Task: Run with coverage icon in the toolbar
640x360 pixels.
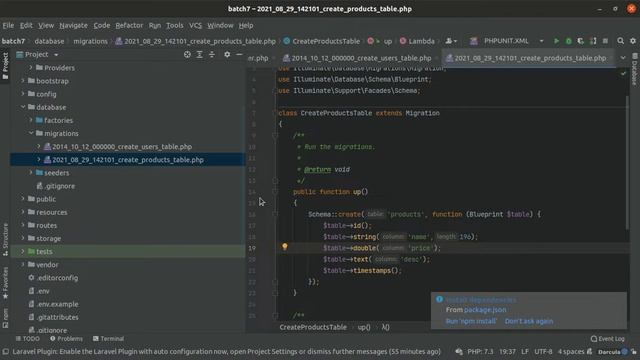Action: pos(580,41)
